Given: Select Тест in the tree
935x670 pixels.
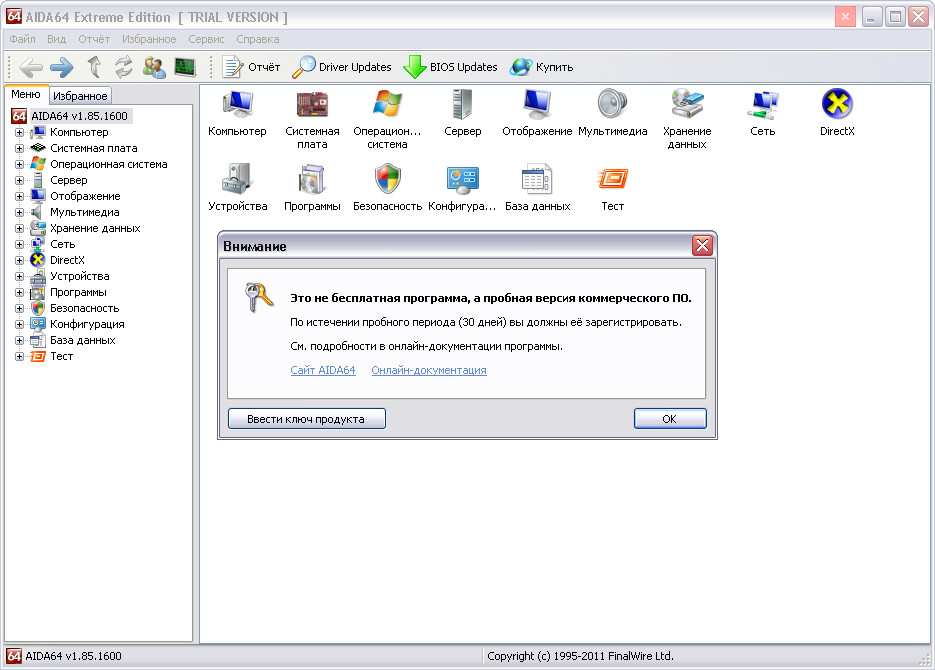Looking at the screenshot, I should (x=61, y=356).
